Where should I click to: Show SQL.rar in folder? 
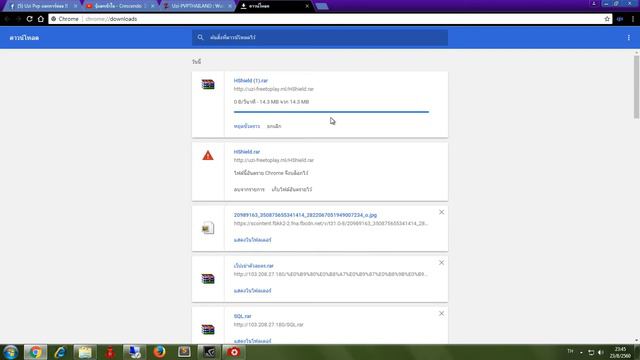252,341
